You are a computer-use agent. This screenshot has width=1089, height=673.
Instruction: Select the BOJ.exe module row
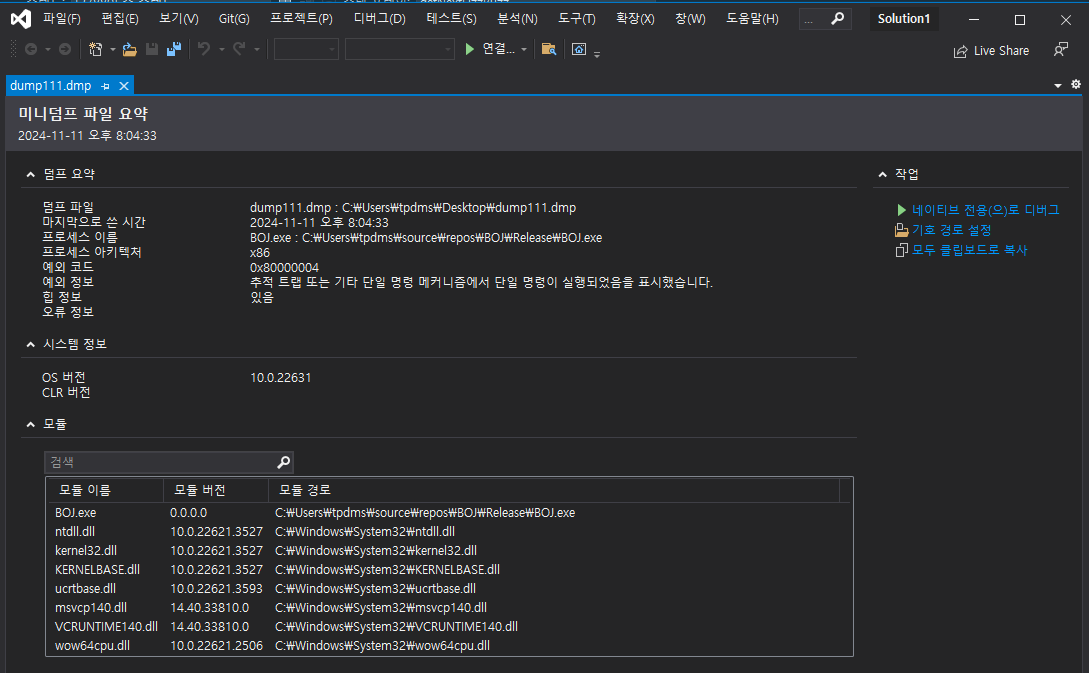(449, 513)
